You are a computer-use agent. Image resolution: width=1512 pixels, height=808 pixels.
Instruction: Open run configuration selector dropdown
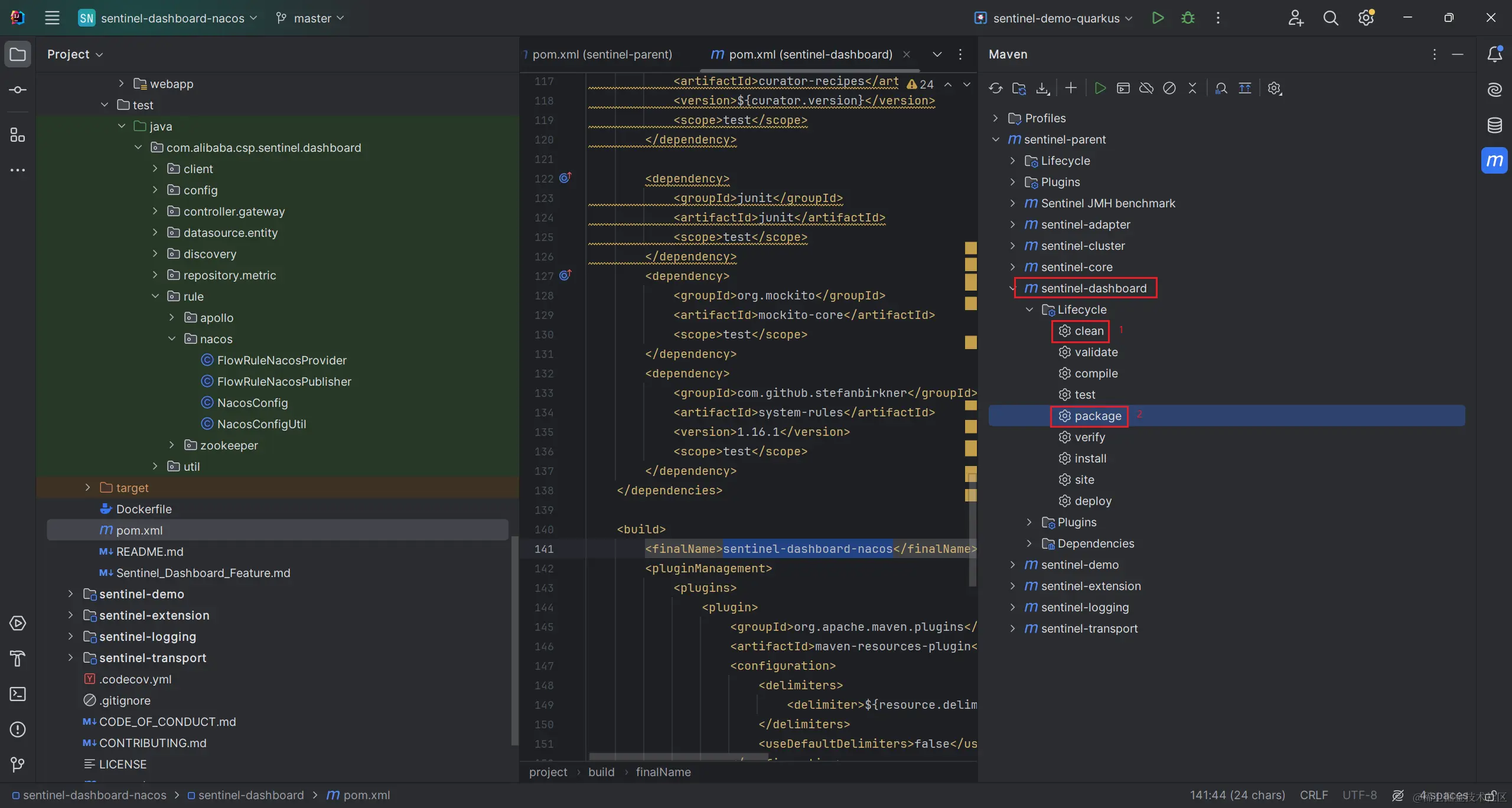(x=1053, y=18)
